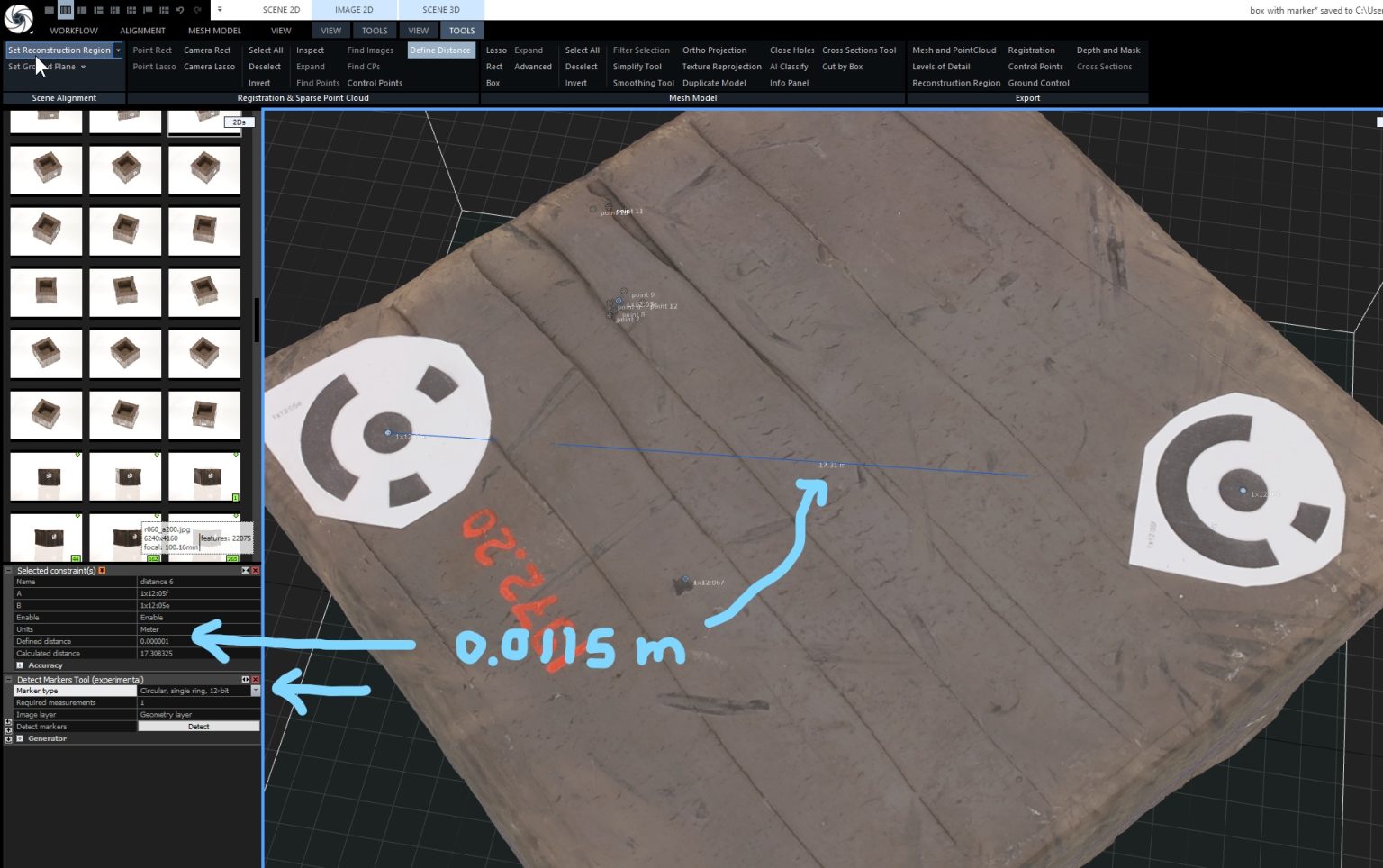Open the quick access toolbar arrow at the top
This screenshot has width=1383, height=868.
click(219, 8)
